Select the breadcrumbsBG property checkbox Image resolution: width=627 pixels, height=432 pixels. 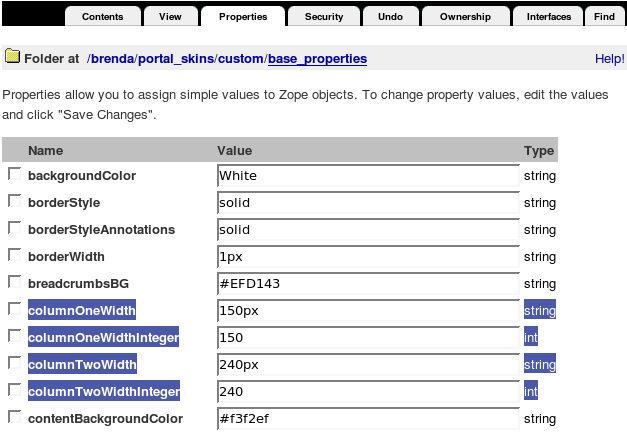(x=14, y=282)
